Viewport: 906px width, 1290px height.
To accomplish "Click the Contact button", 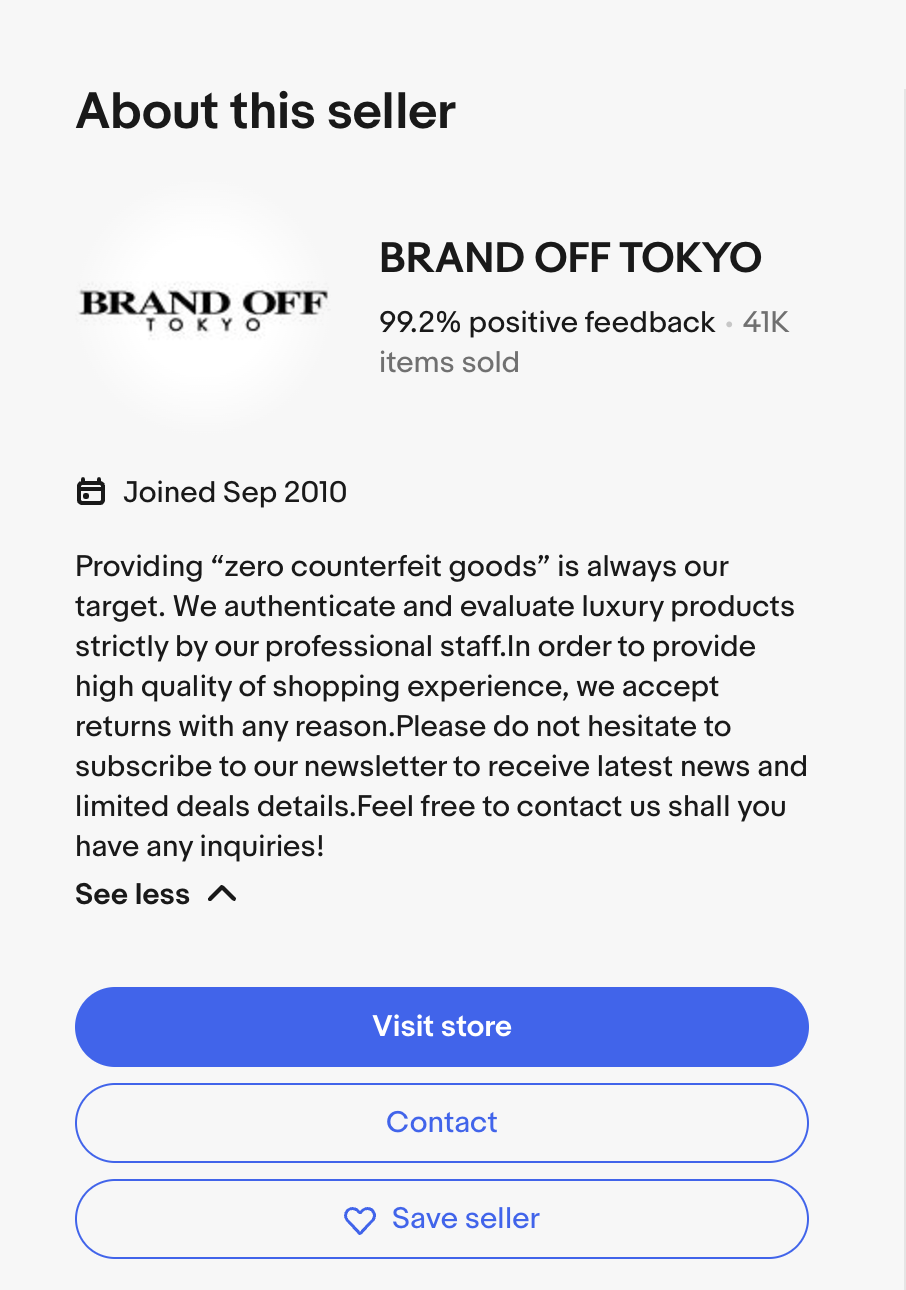I will (441, 1122).
